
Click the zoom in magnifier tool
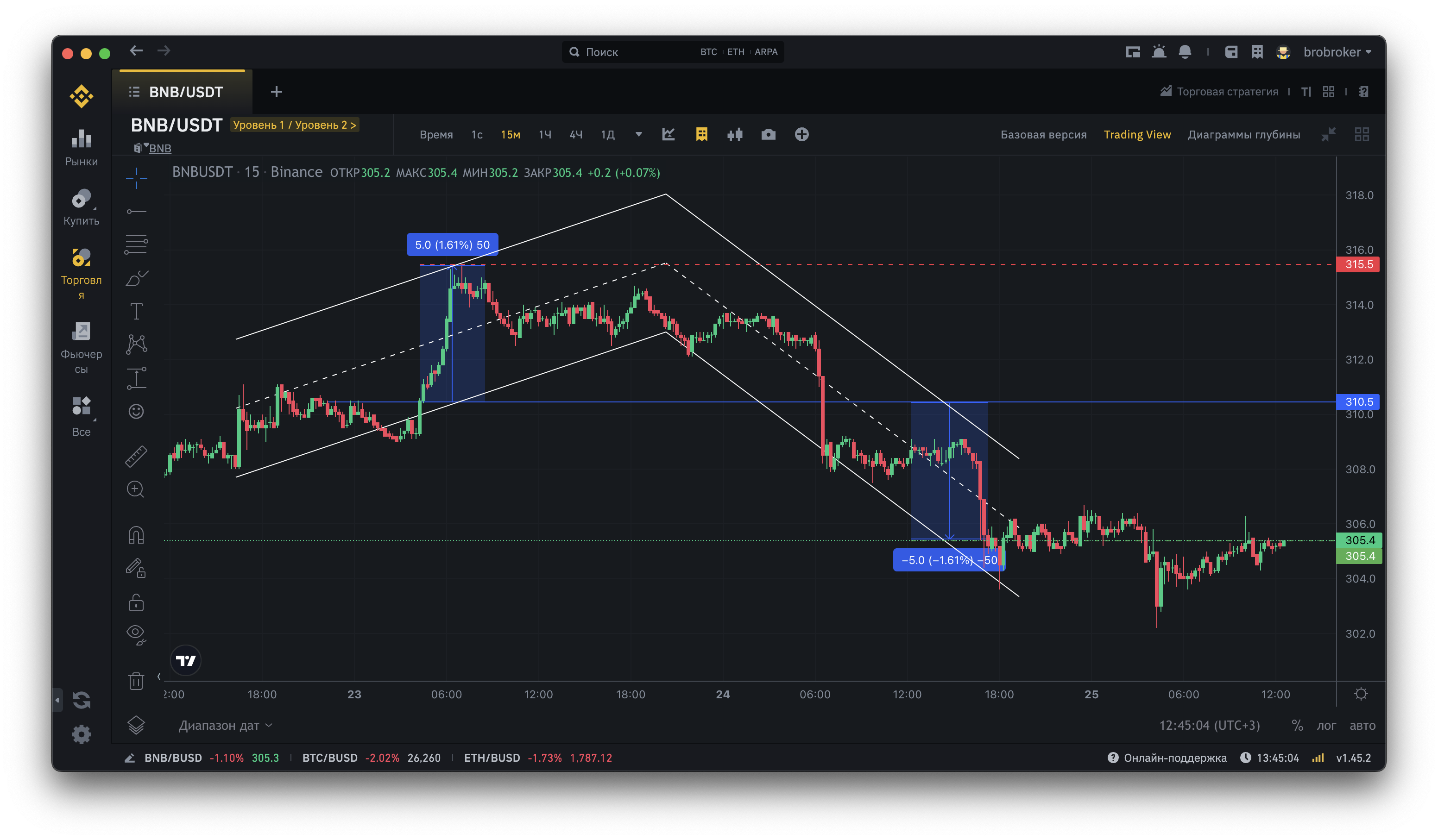(136, 489)
